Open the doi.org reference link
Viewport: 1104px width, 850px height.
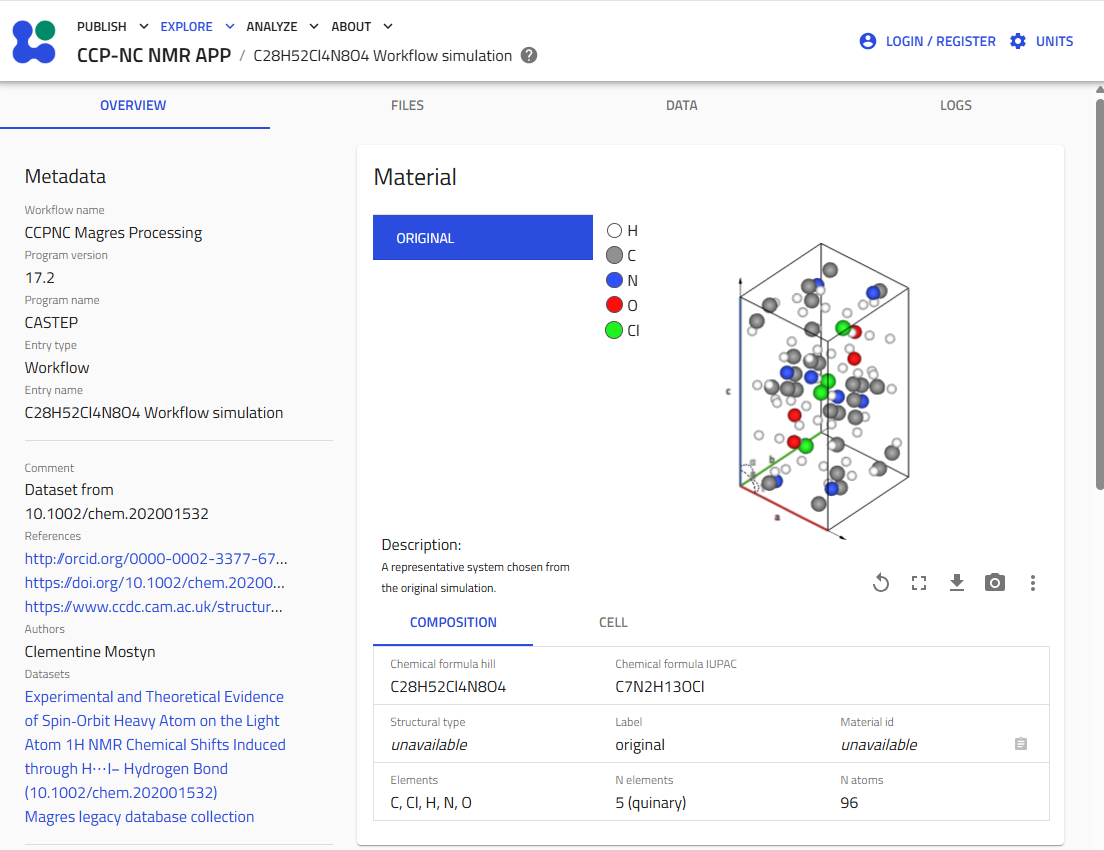155,583
